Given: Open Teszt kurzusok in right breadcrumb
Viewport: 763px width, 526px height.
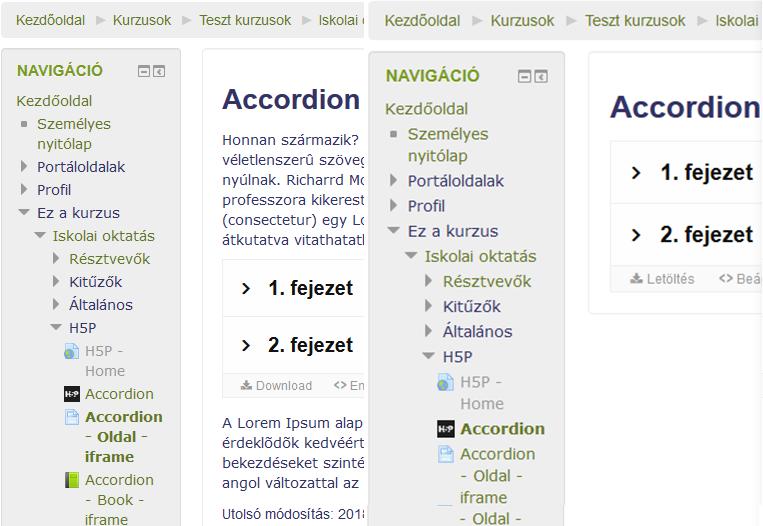Looking at the screenshot, I should point(635,21).
